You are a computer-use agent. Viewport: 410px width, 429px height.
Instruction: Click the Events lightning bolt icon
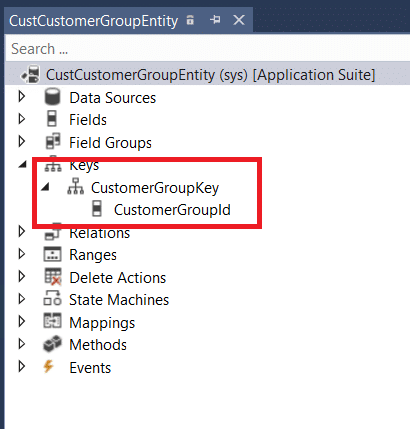[x=49, y=366]
